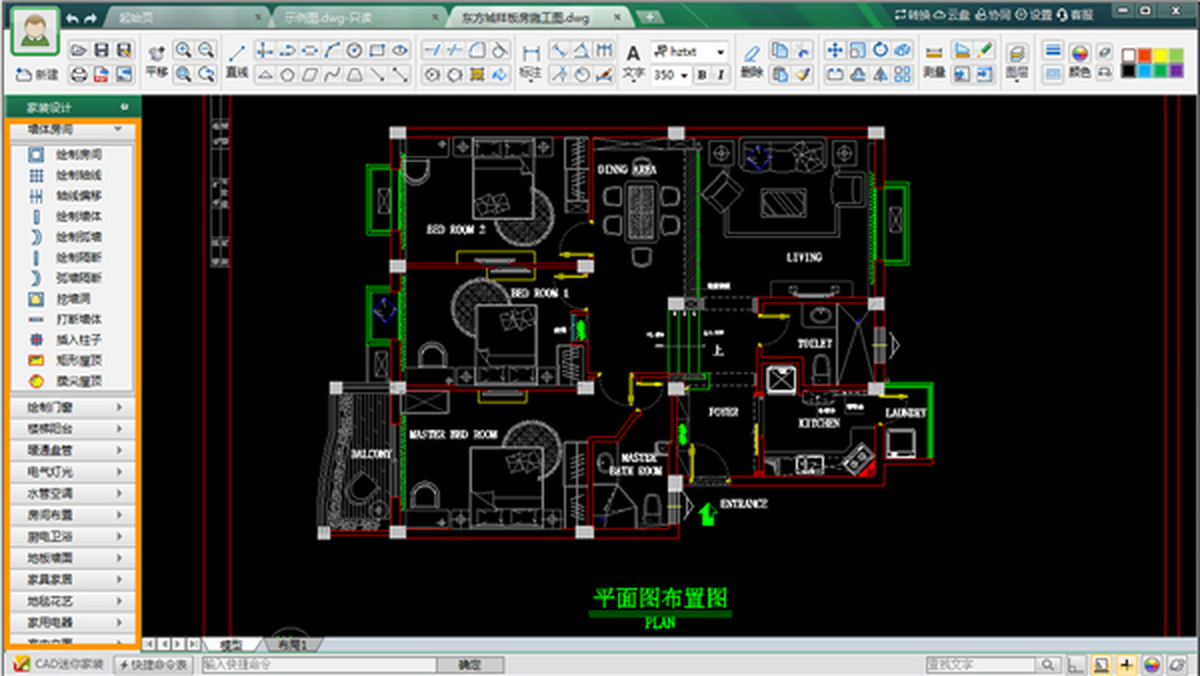Viewport: 1200px width, 676px height.
Task: Click the user avatar profile icon
Action: (36, 31)
